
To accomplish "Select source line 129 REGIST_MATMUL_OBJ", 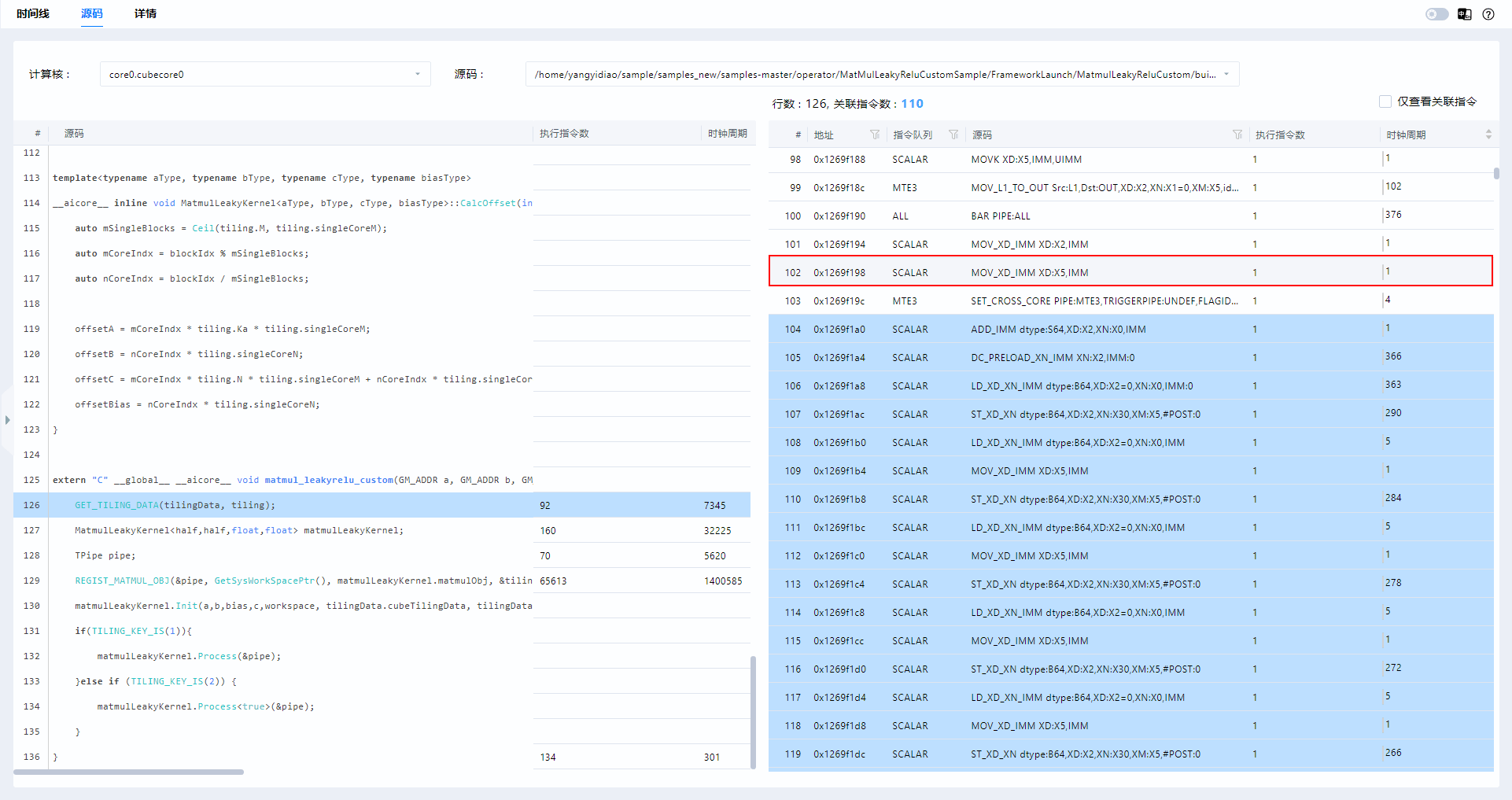I will (382, 581).
